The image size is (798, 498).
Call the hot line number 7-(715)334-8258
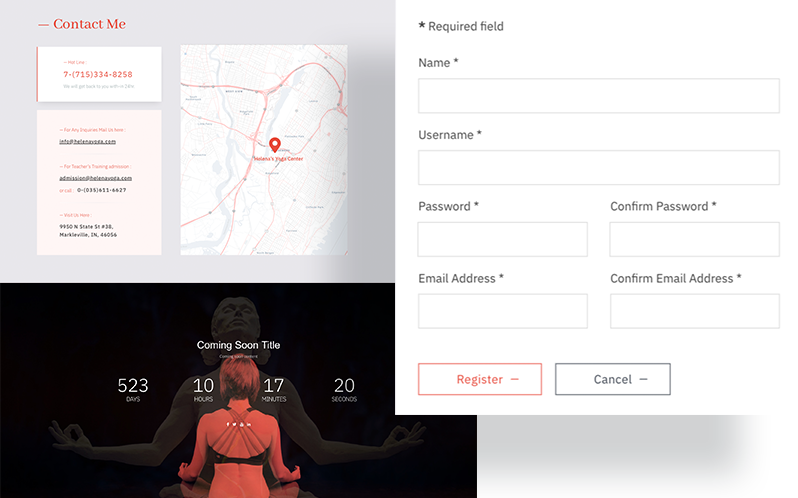click(98, 74)
